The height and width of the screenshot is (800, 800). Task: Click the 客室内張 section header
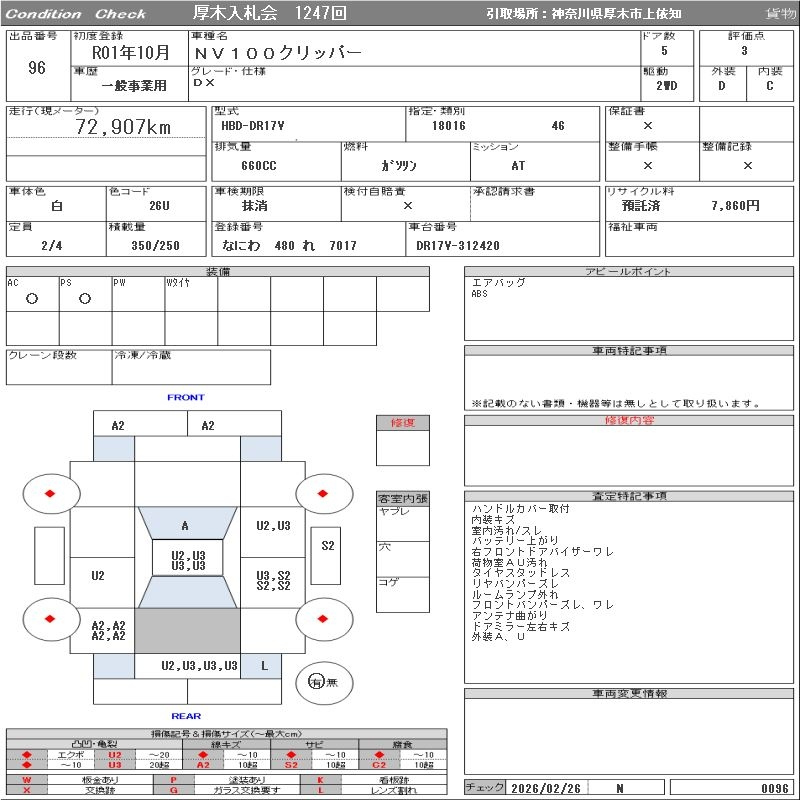tap(403, 498)
